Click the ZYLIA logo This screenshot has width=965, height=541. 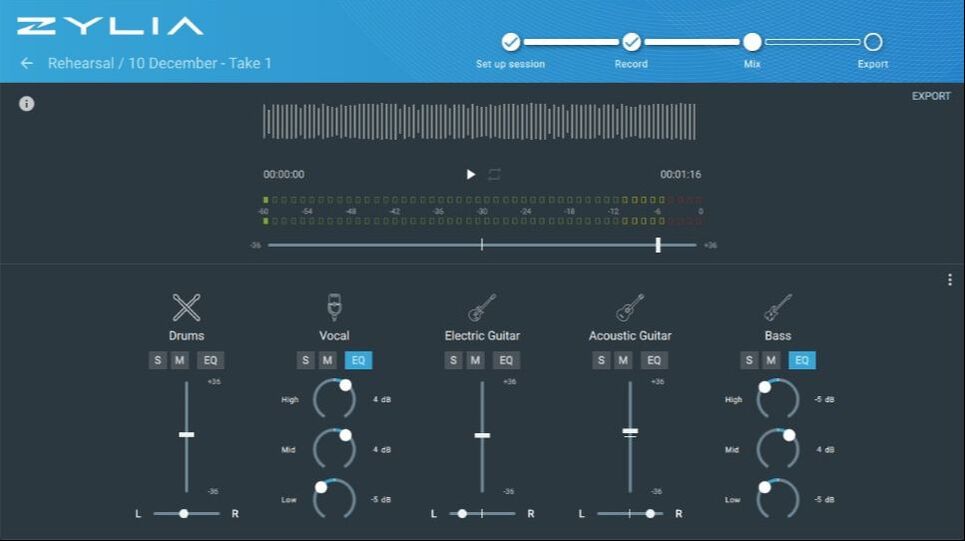pos(110,26)
